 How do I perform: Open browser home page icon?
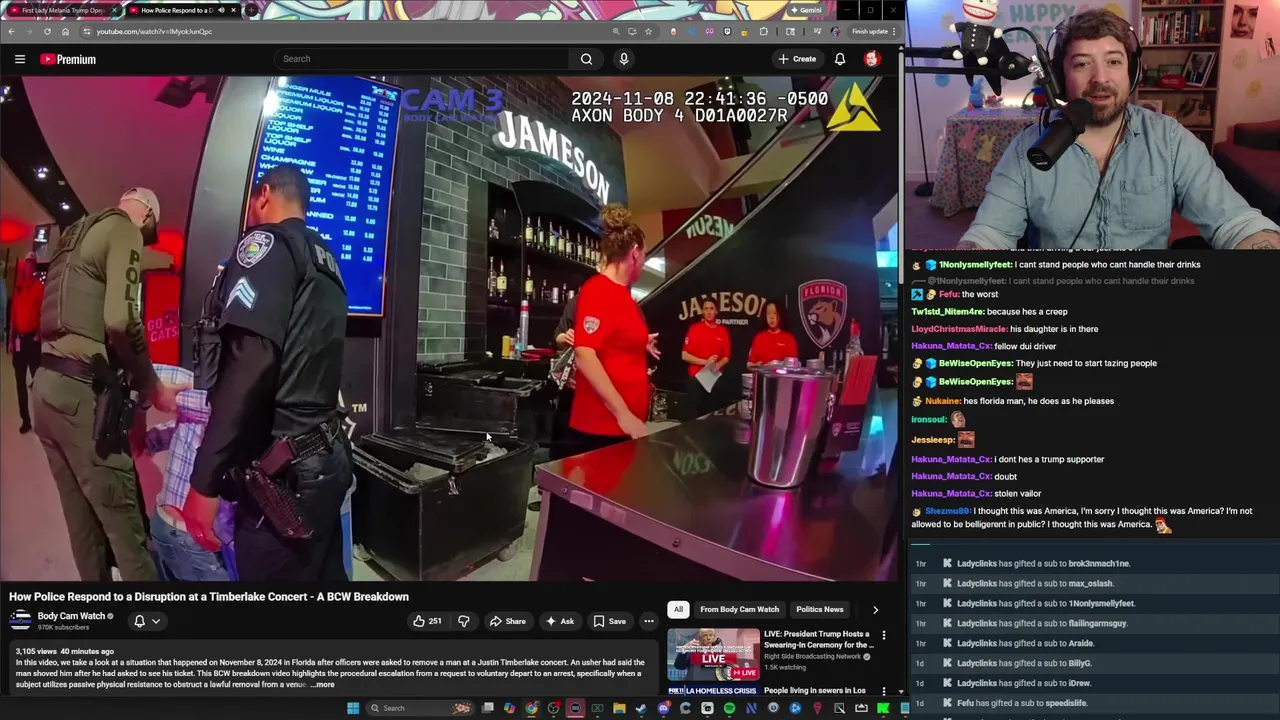click(x=65, y=31)
